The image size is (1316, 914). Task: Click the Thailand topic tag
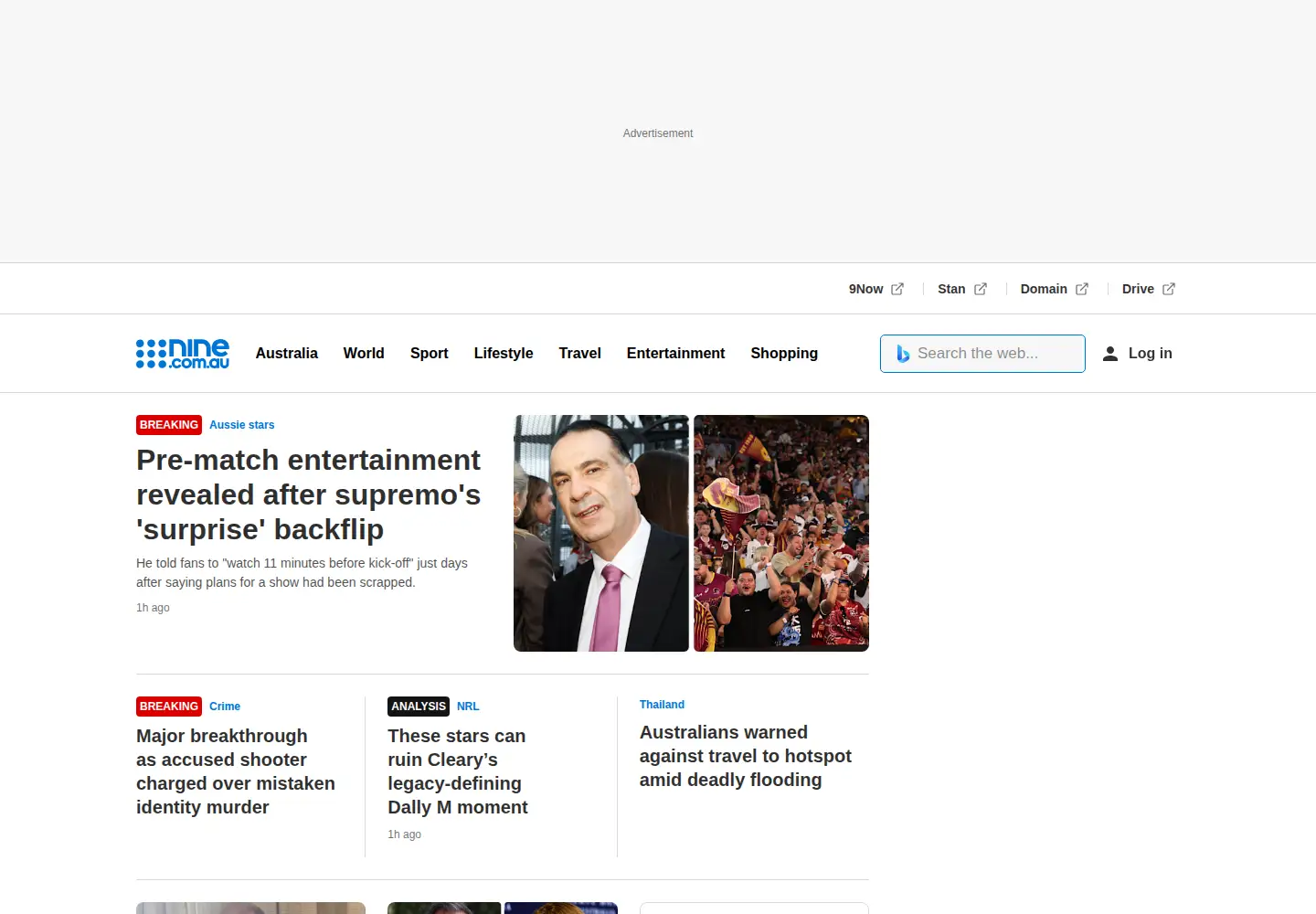[x=662, y=705]
